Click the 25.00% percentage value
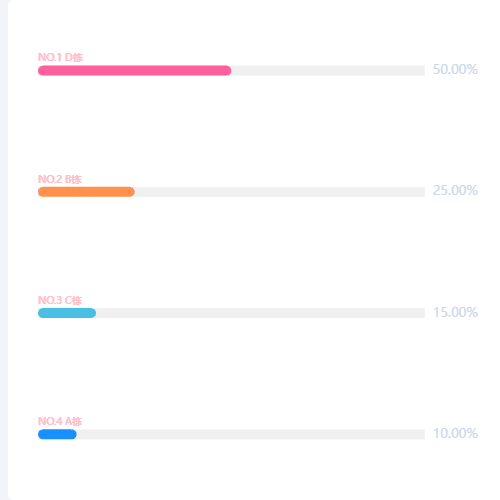The image size is (500, 500). [x=455, y=190]
